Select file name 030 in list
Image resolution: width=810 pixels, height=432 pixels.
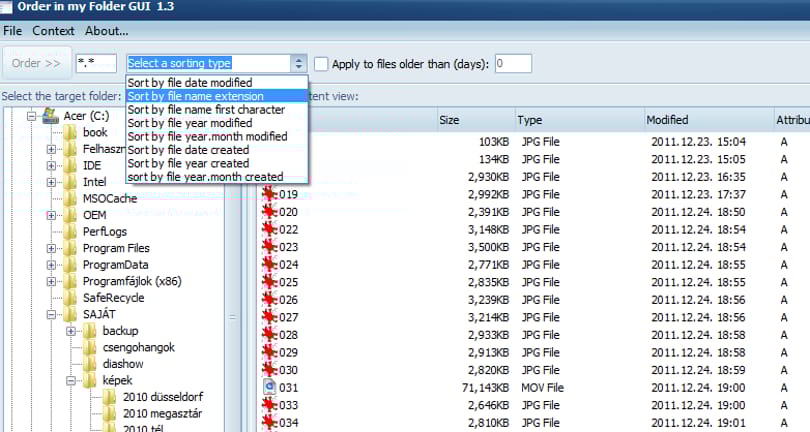point(288,370)
